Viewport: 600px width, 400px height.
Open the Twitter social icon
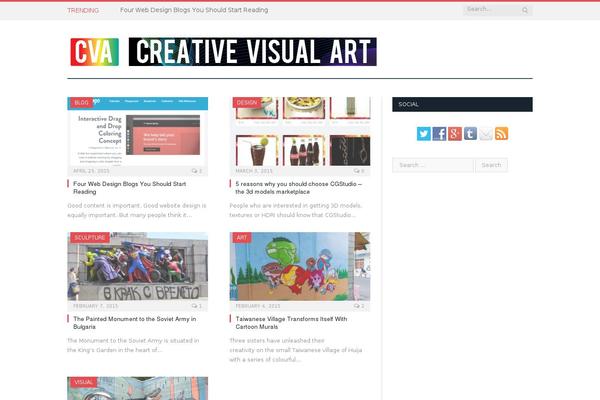coord(424,134)
